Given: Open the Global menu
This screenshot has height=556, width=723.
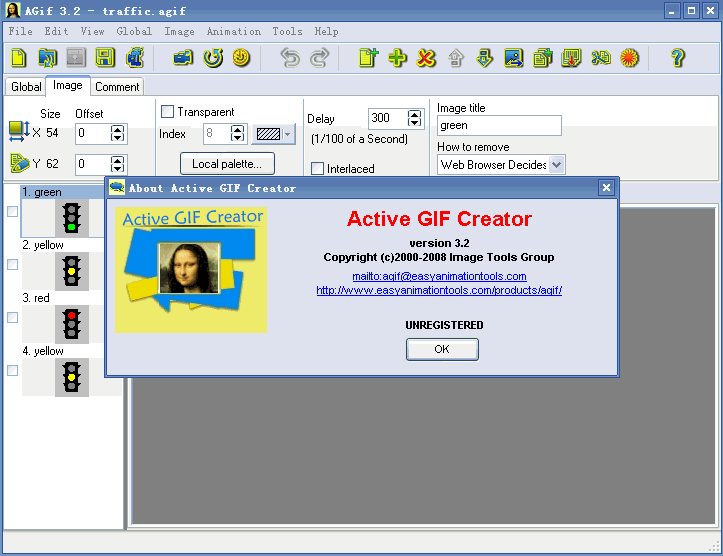Looking at the screenshot, I should click(x=134, y=31).
